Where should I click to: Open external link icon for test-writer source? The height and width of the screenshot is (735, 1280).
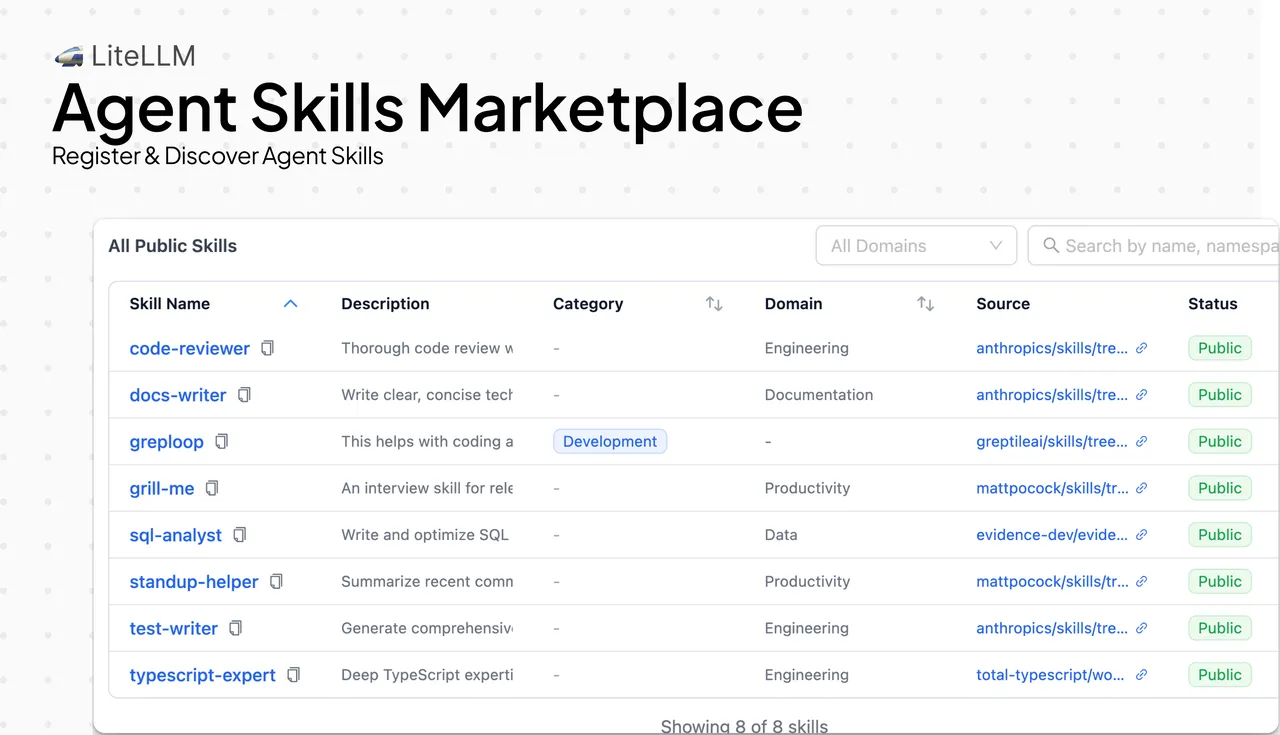(x=1142, y=628)
